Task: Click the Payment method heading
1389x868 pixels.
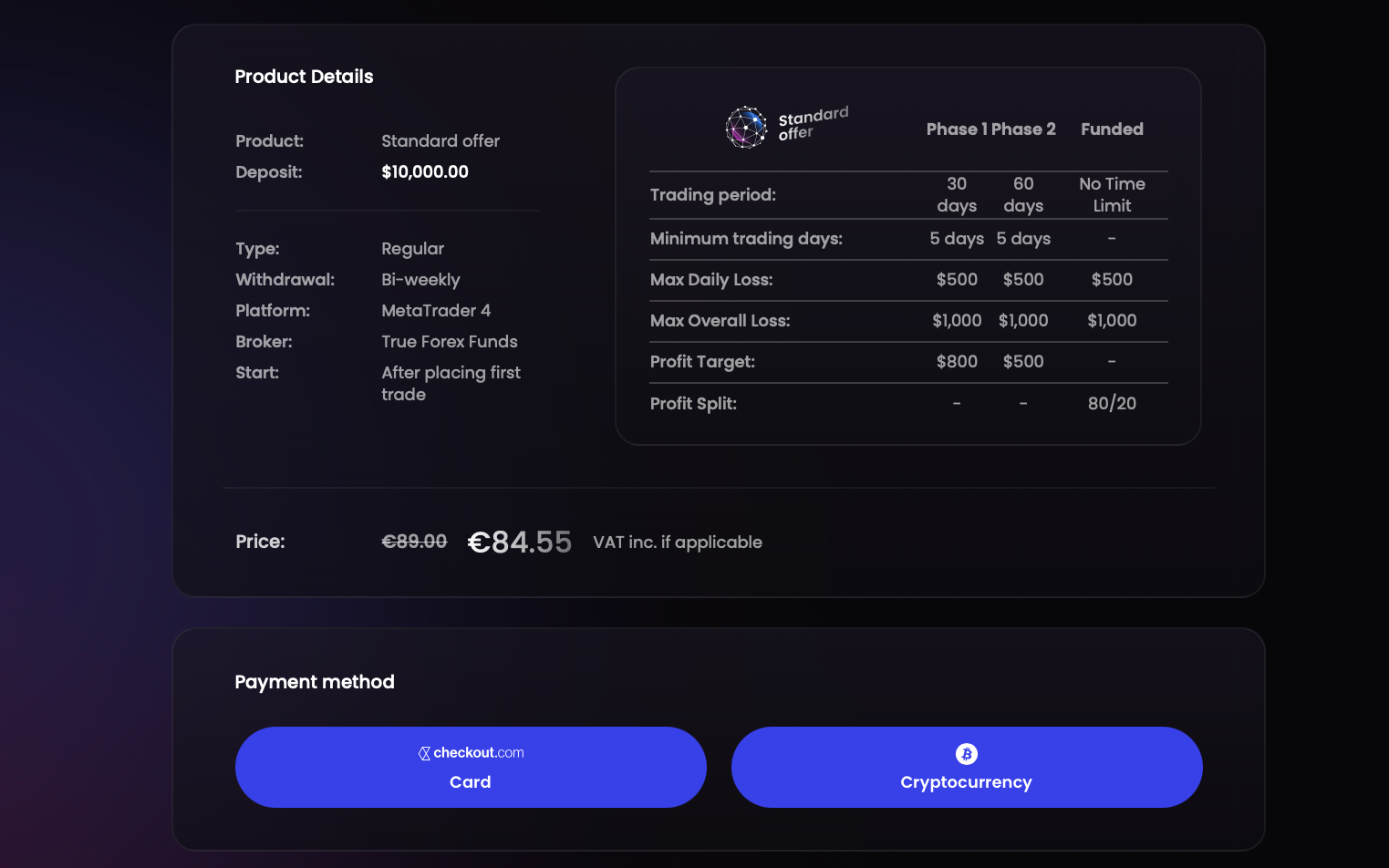Action: pyautogui.click(x=315, y=682)
